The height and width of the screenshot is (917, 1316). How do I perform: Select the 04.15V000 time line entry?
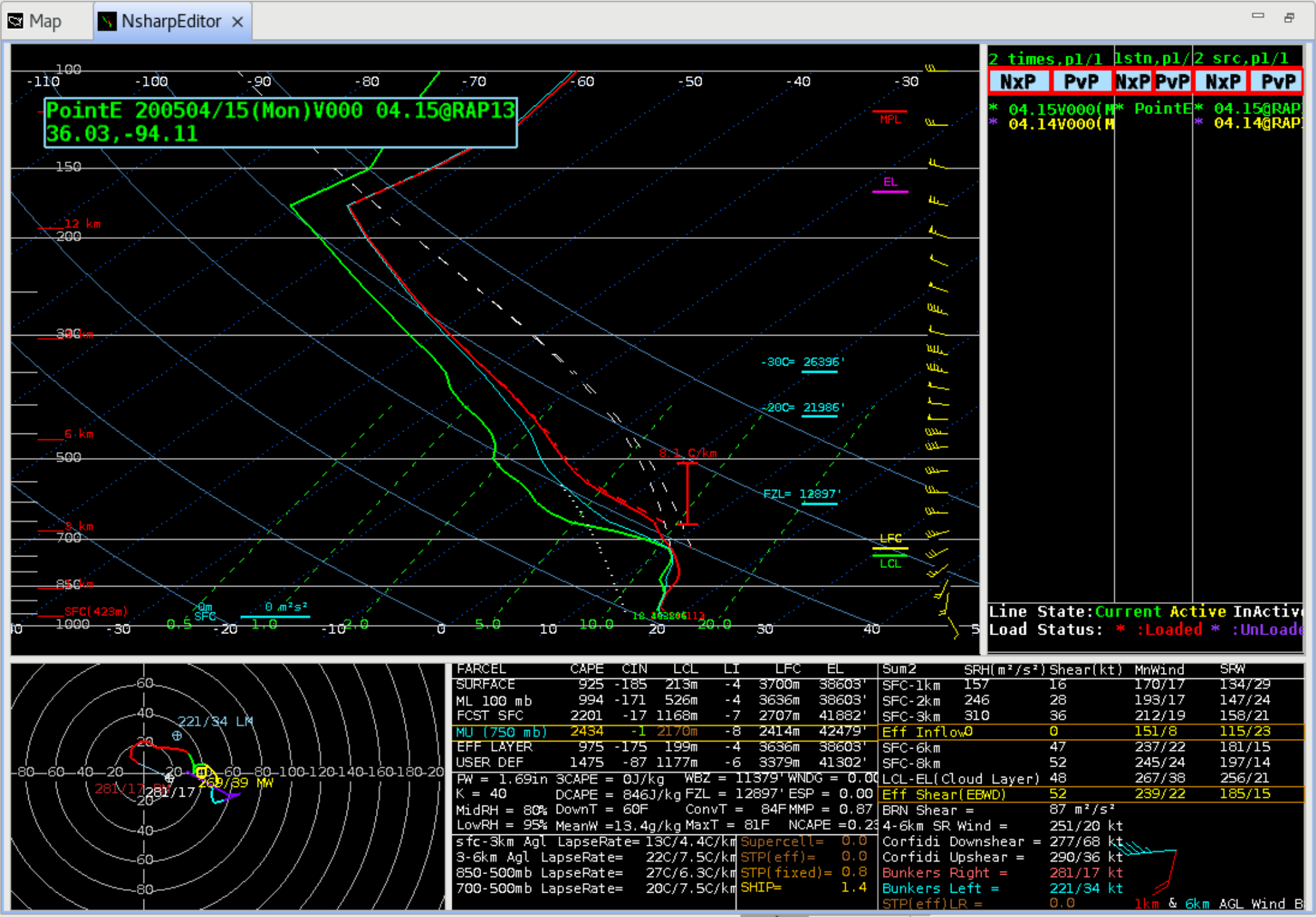click(1051, 109)
